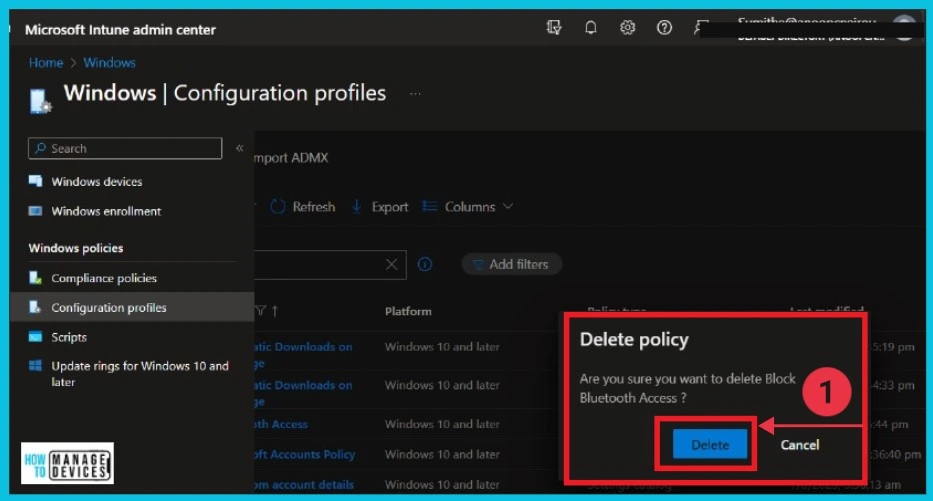Viewport: 933px width, 501px height.
Task: Open the Accounts Policy profile link
Action: click(305, 454)
